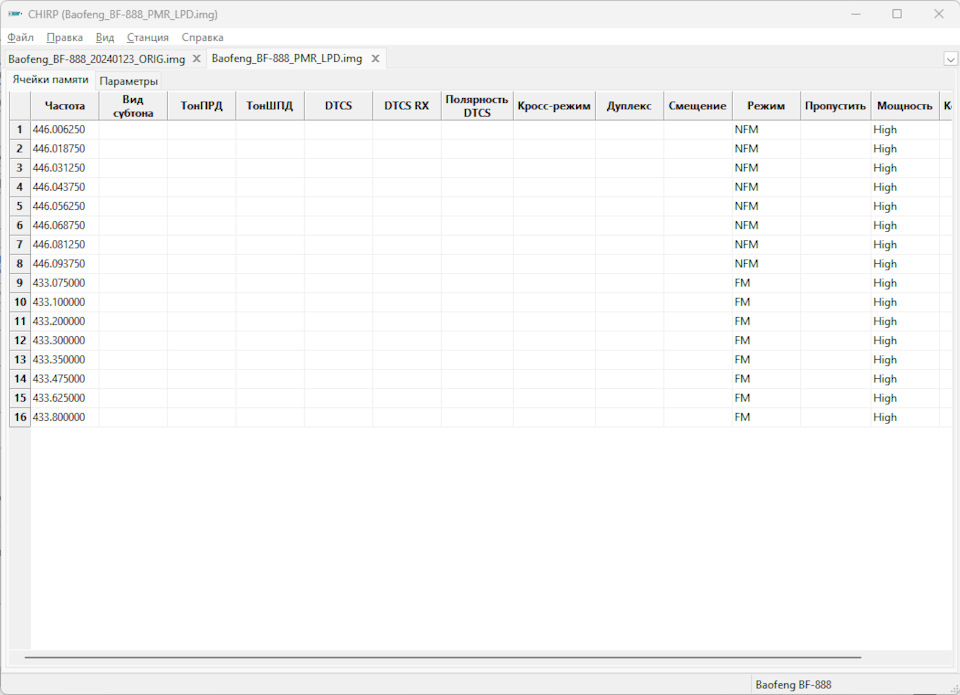This screenshot has height=695, width=960.
Task: Select memory row number 12
Action: click(x=20, y=340)
